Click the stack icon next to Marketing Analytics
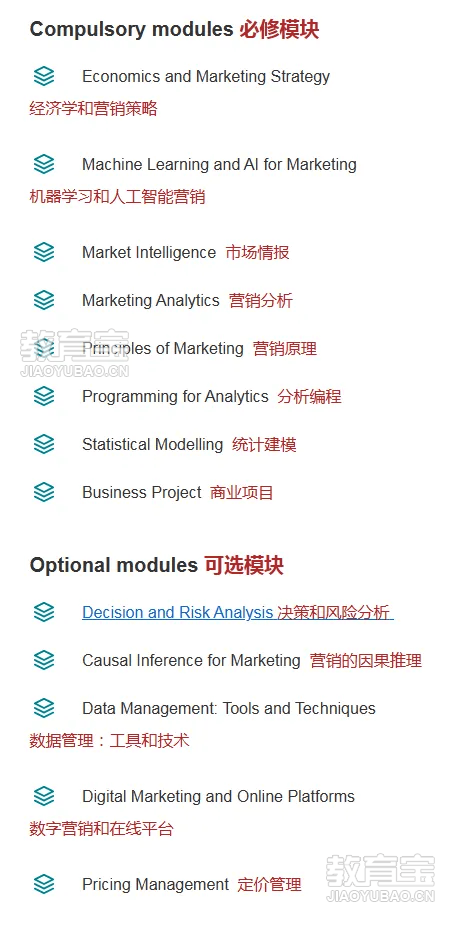The image size is (456, 925). pyautogui.click(x=44, y=300)
